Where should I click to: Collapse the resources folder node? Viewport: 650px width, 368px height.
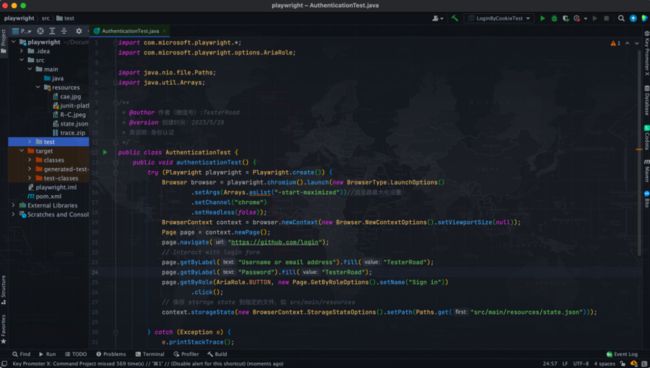(x=38, y=87)
